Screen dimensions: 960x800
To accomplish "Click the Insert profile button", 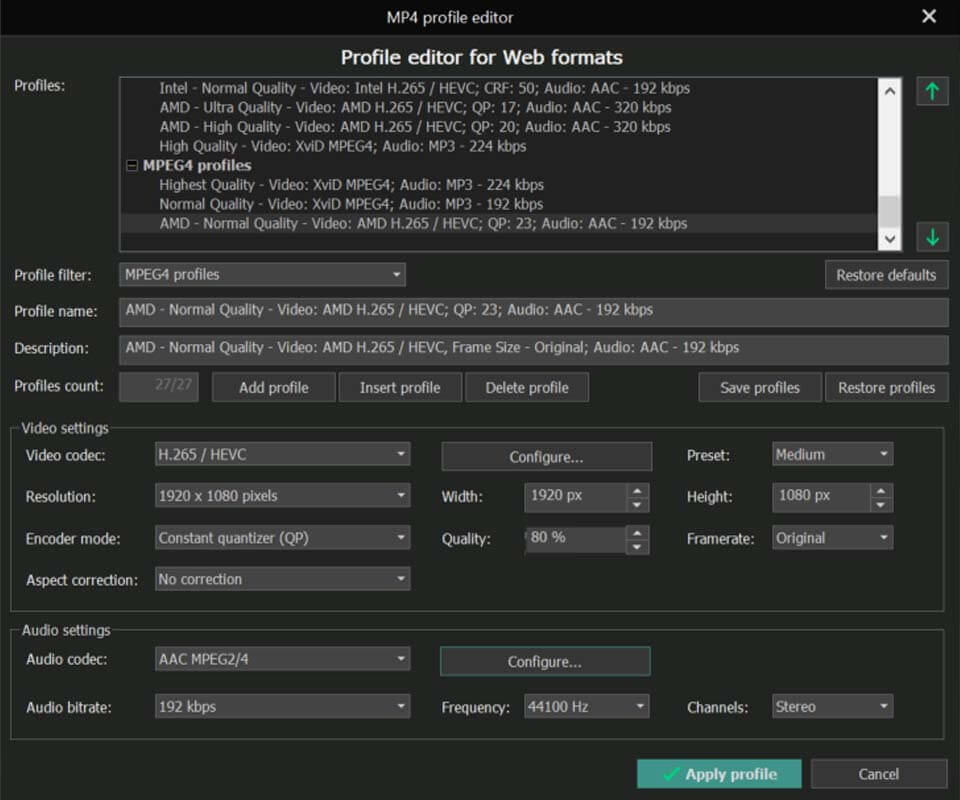I will point(400,387).
